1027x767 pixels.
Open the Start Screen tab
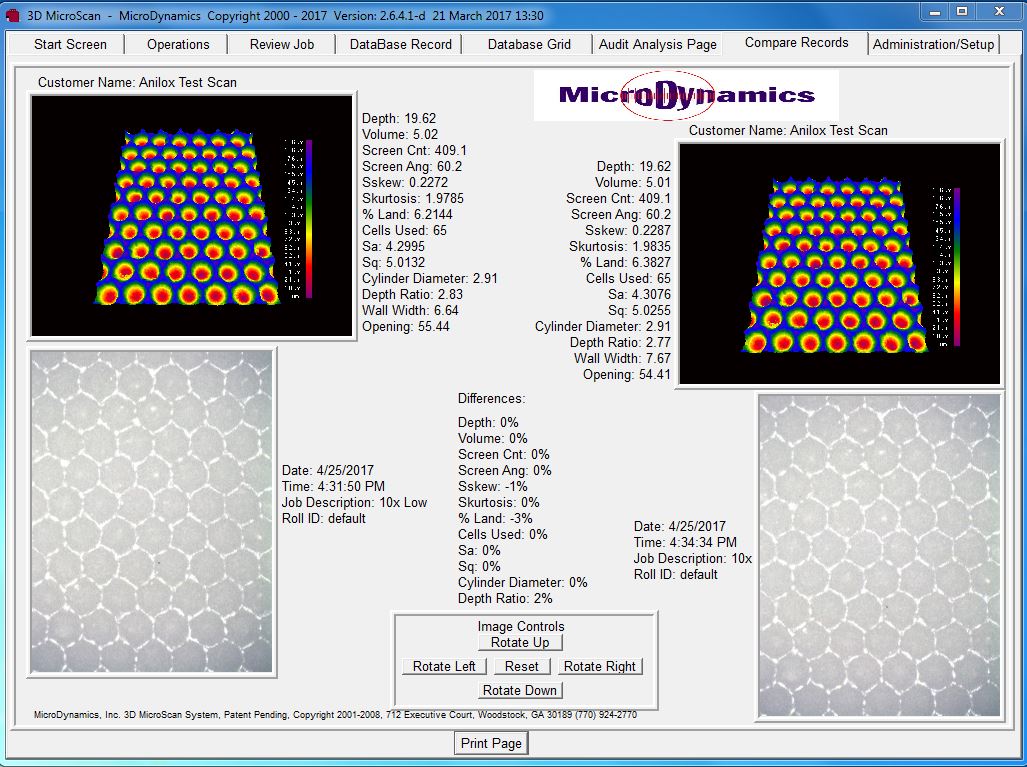(70, 44)
